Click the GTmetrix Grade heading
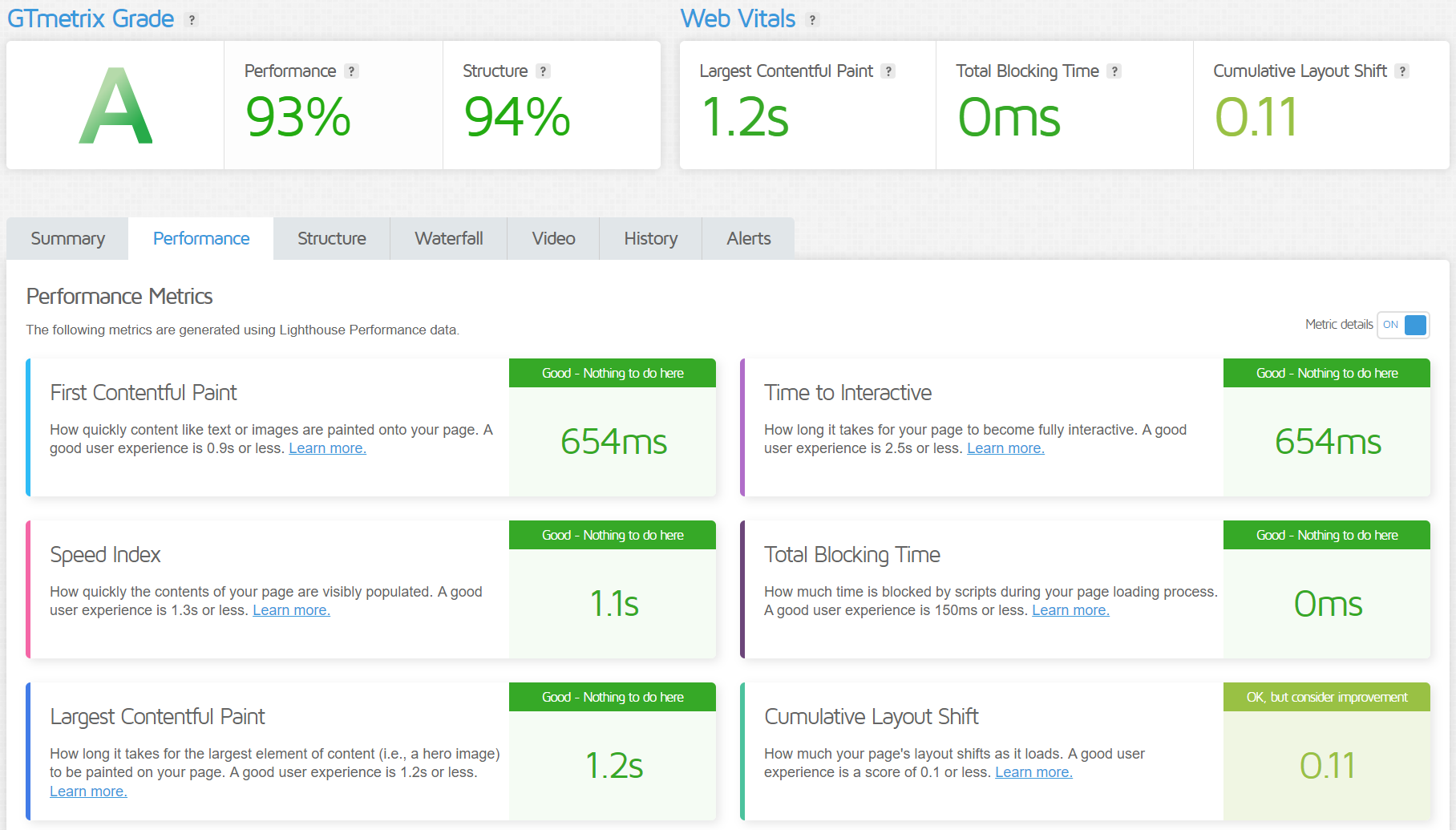This screenshot has width=1456, height=830. [x=91, y=18]
